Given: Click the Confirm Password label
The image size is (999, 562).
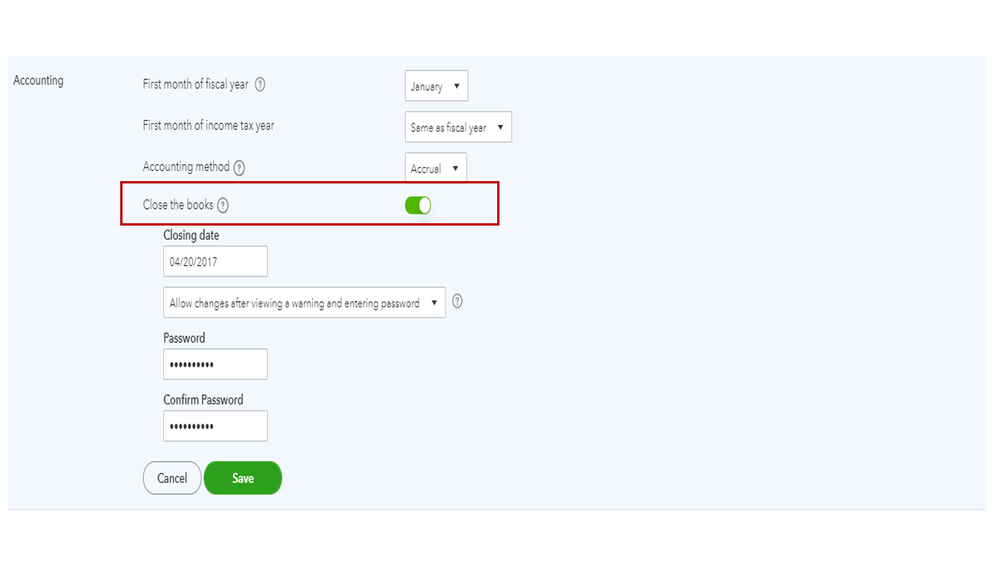Looking at the screenshot, I should pos(203,400).
